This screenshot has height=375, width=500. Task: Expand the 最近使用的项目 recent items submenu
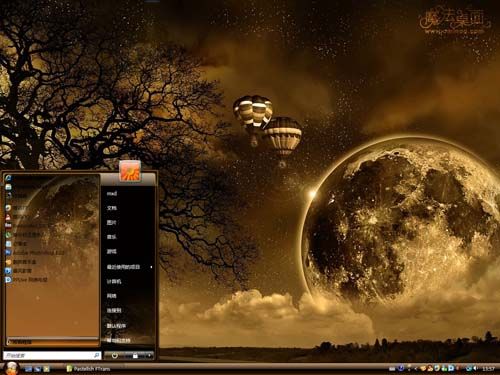pyautogui.click(x=129, y=267)
